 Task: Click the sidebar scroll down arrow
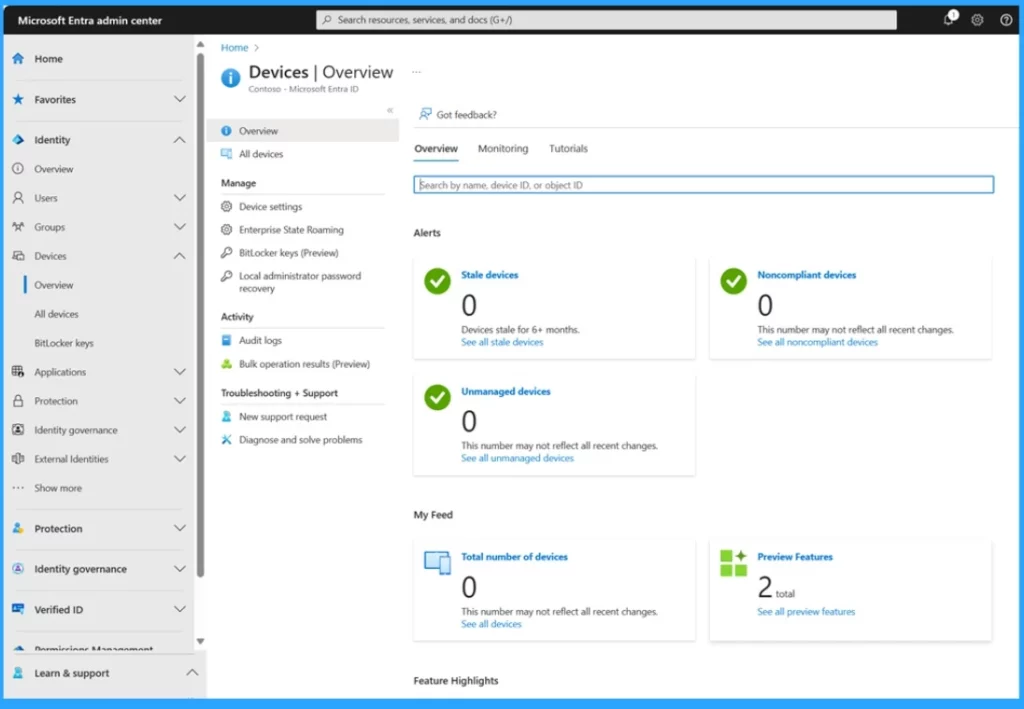click(x=200, y=641)
